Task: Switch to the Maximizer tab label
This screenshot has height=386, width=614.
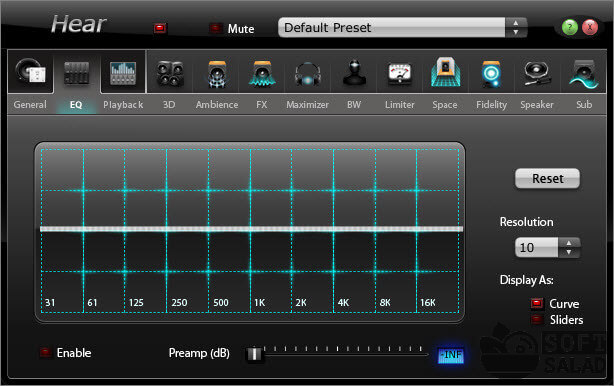Action: click(307, 105)
